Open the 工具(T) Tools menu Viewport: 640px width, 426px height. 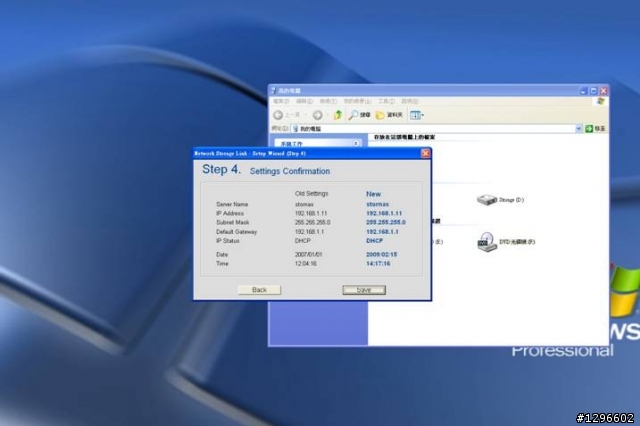coord(386,101)
